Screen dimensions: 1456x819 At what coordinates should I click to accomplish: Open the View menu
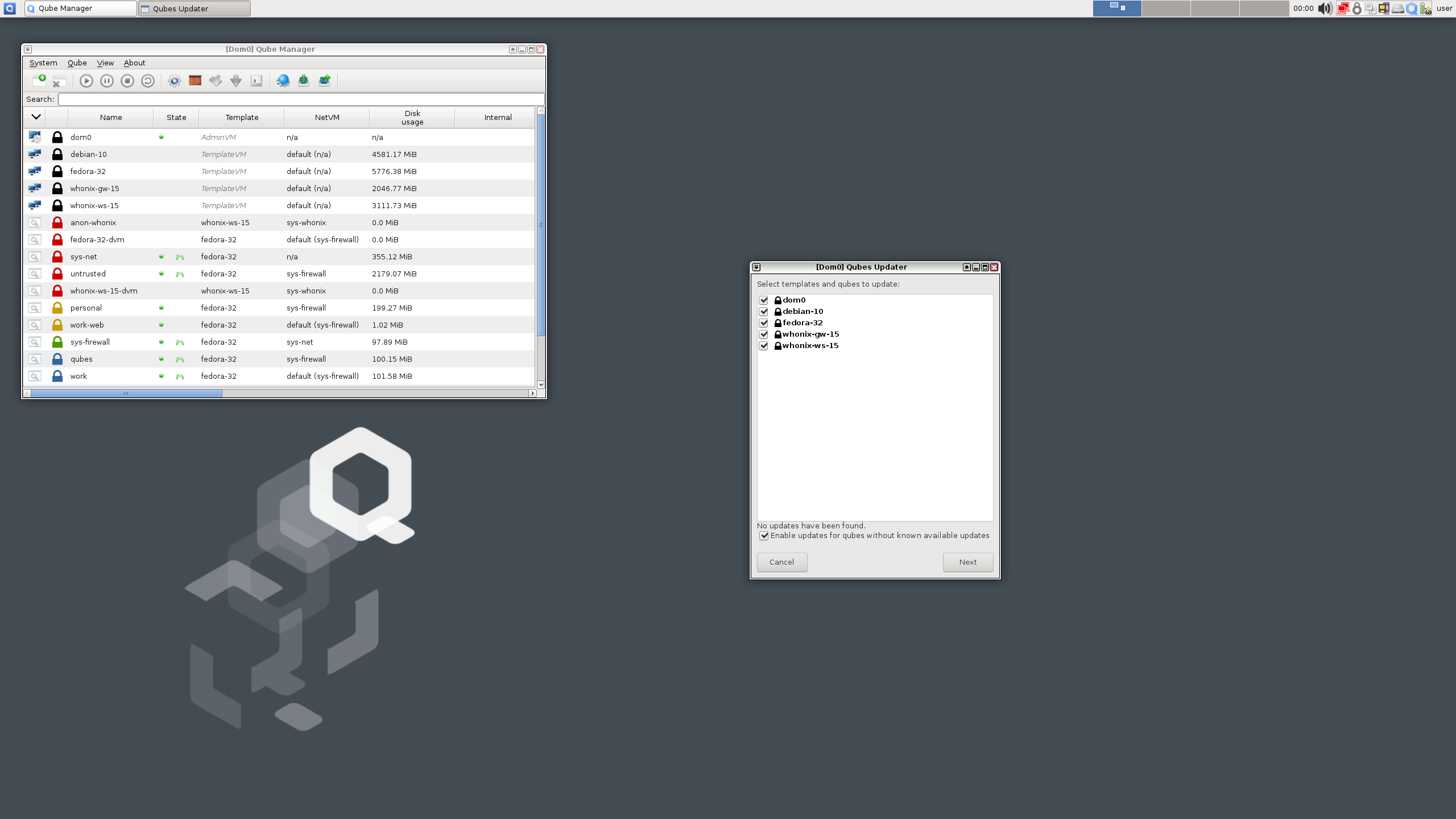[x=105, y=63]
